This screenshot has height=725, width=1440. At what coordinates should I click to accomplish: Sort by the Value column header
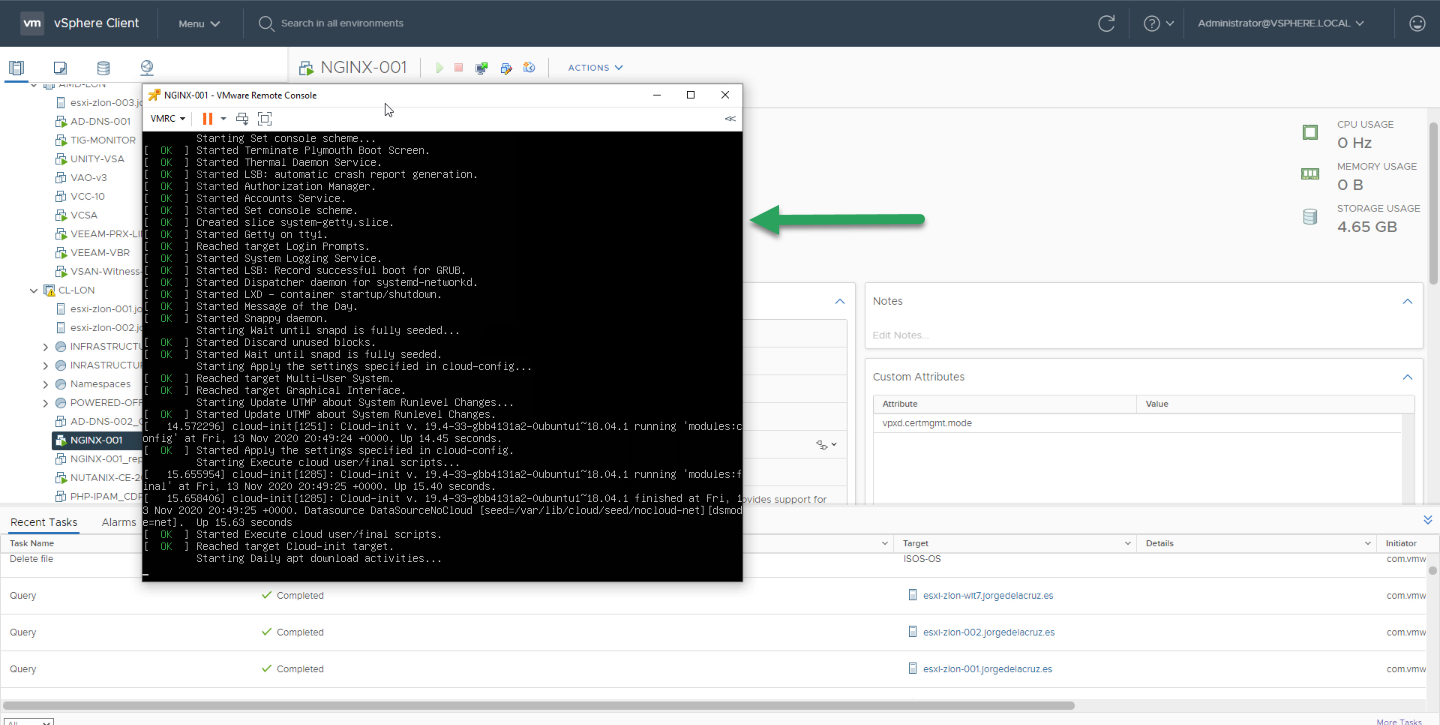point(1157,404)
